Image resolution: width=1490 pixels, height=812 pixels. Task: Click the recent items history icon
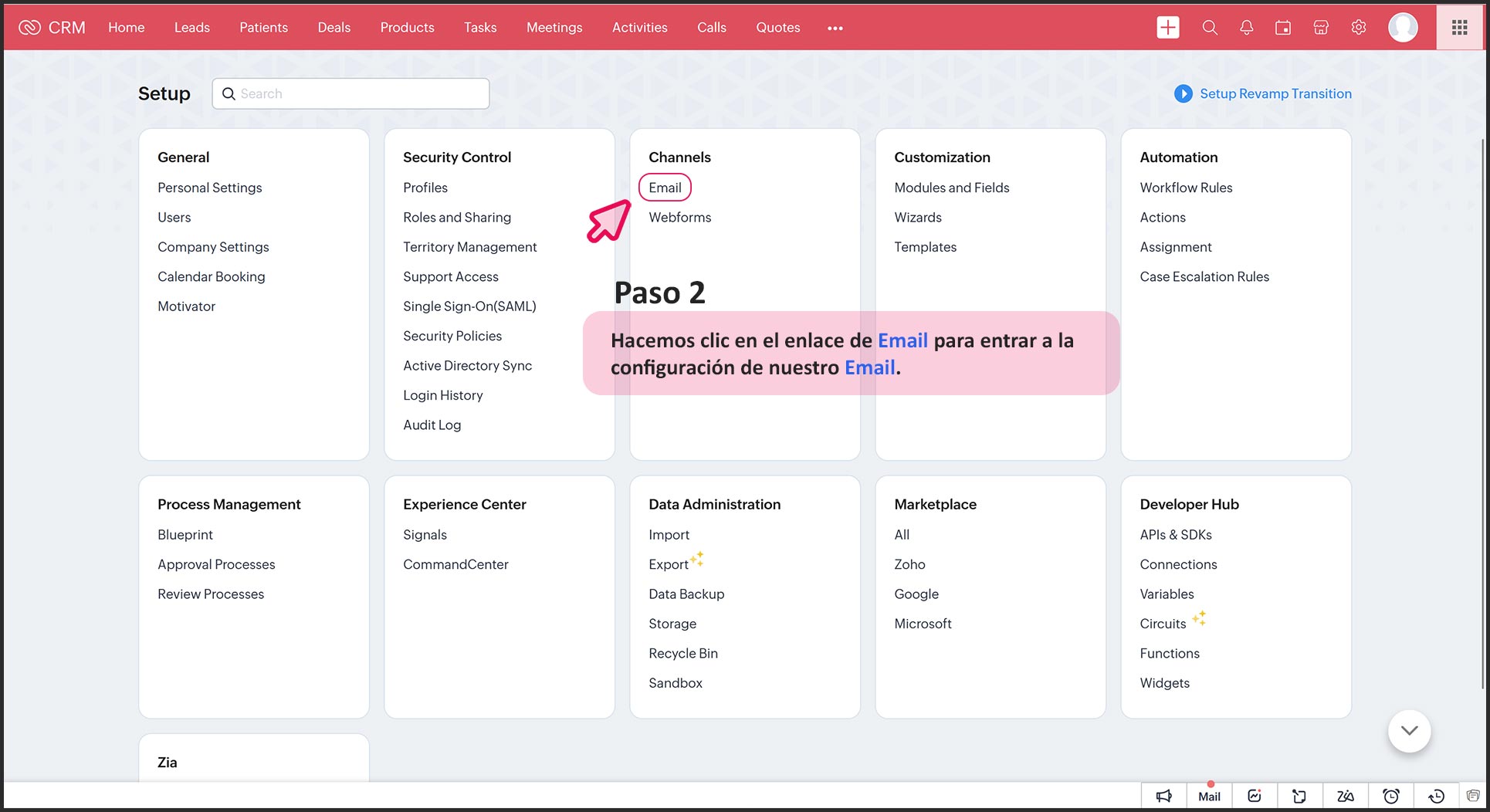coord(1436,796)
